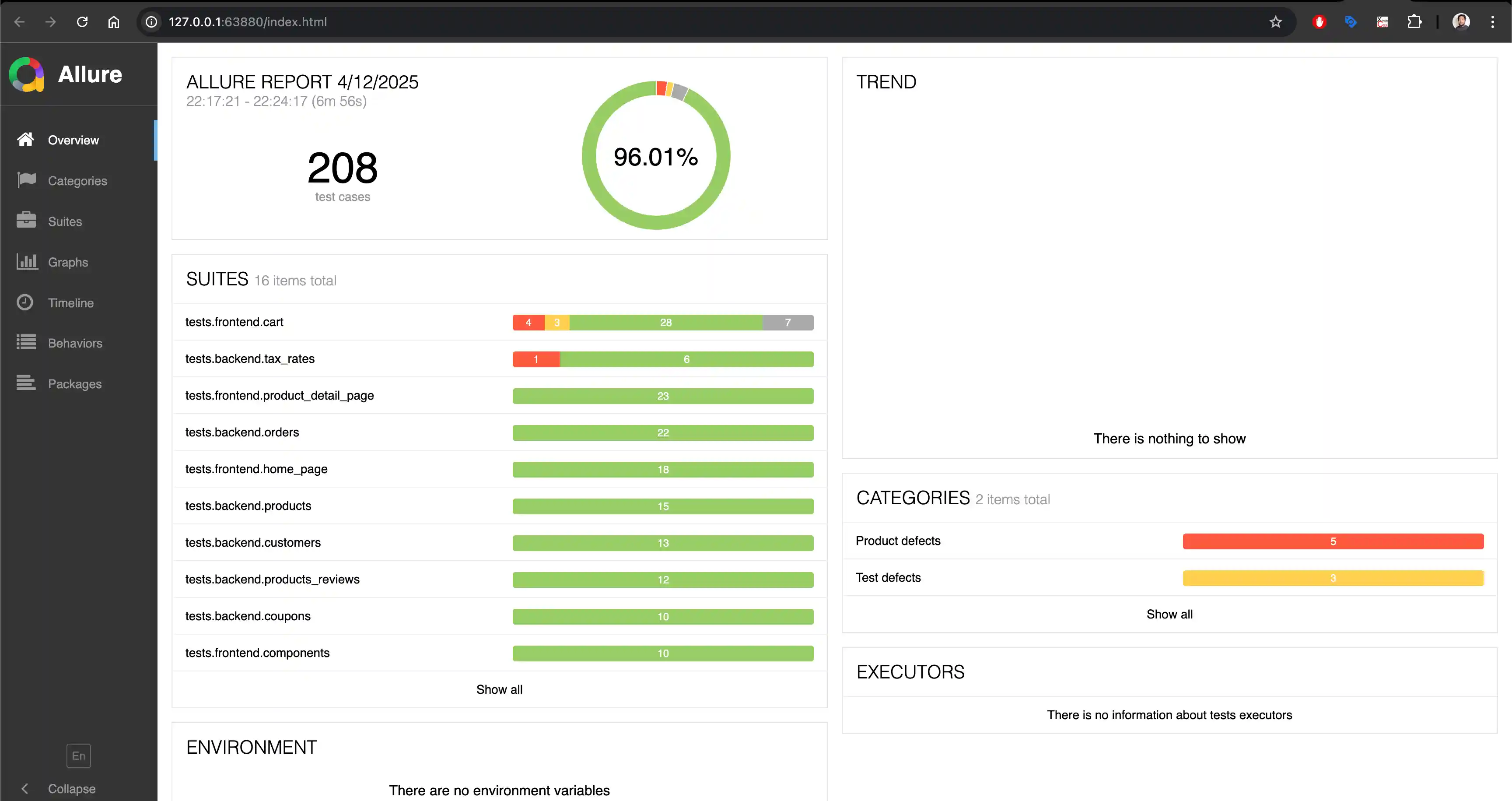Open Overview using the home icon

point(26,140)
